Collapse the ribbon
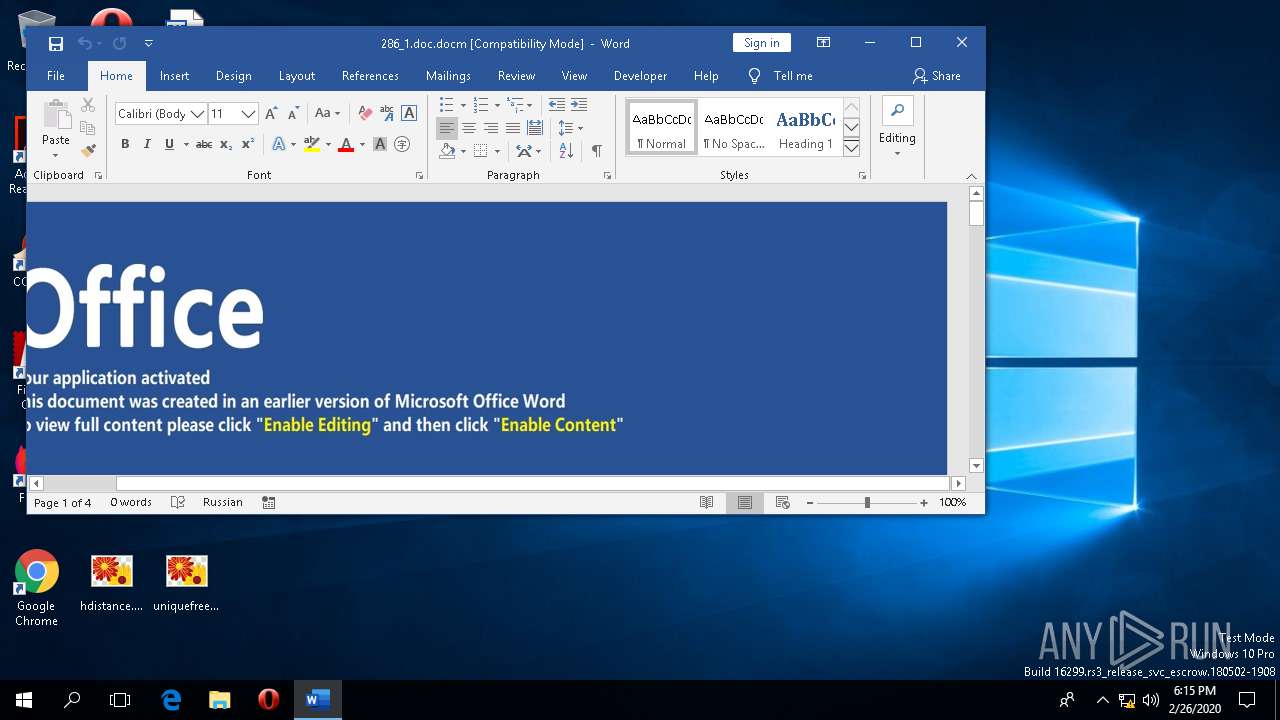The height and width of the screenshot is (720, 1280). pyautogui.click(x=971, y=176)
